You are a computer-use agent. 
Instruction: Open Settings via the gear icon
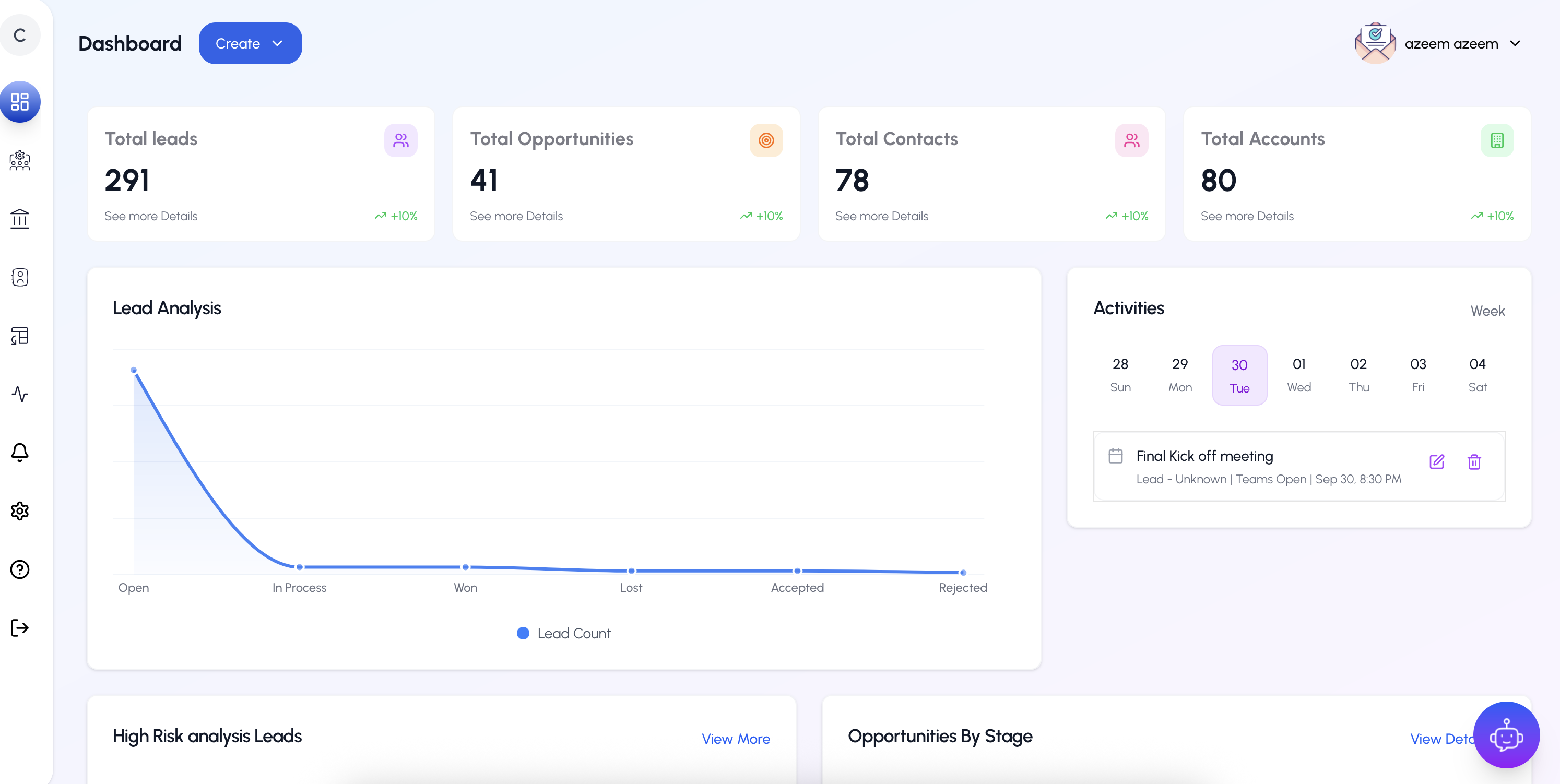pos(20,511)
